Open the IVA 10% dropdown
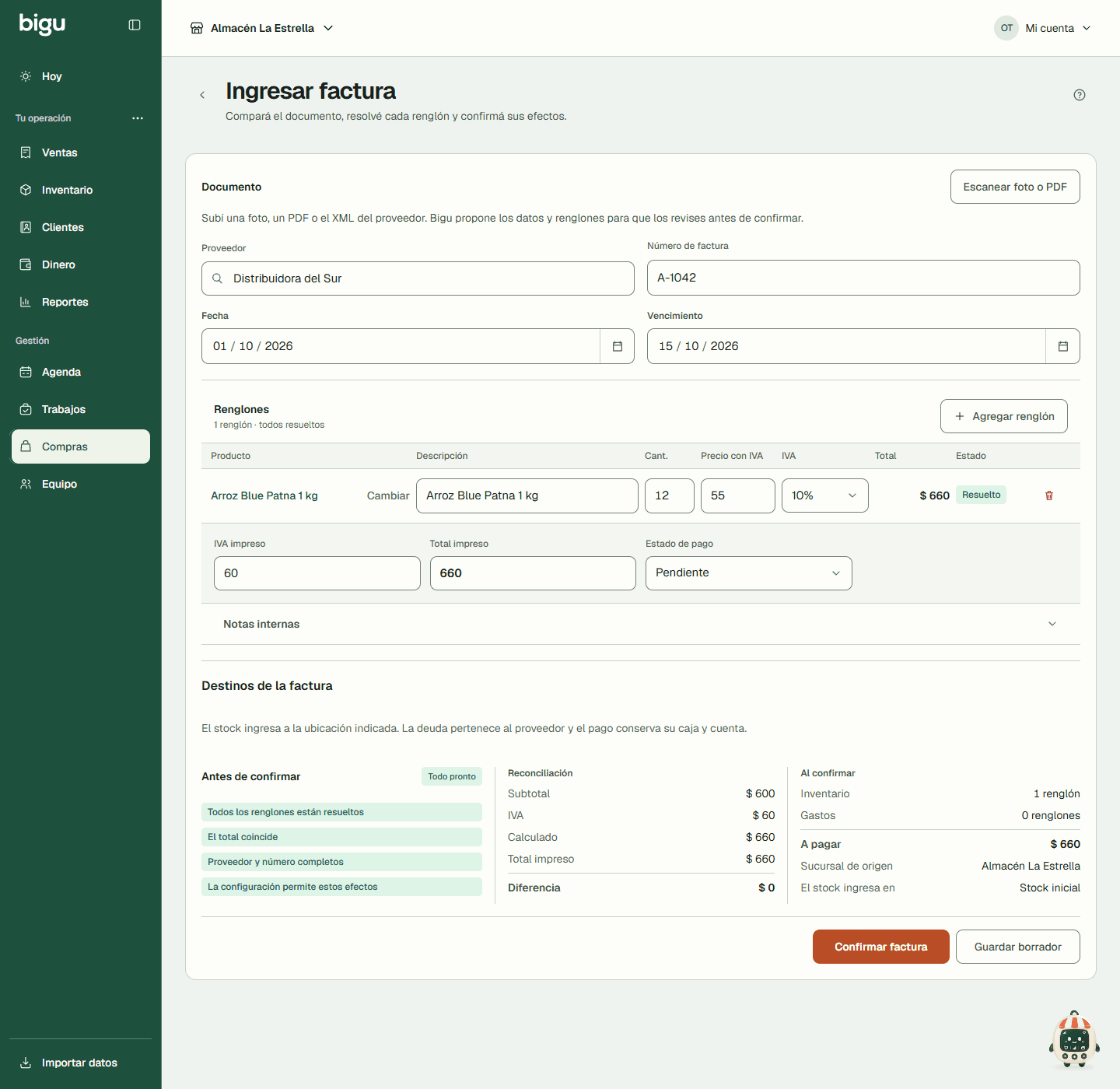This screenshot has width=1120, height=1089. (825, 495)
